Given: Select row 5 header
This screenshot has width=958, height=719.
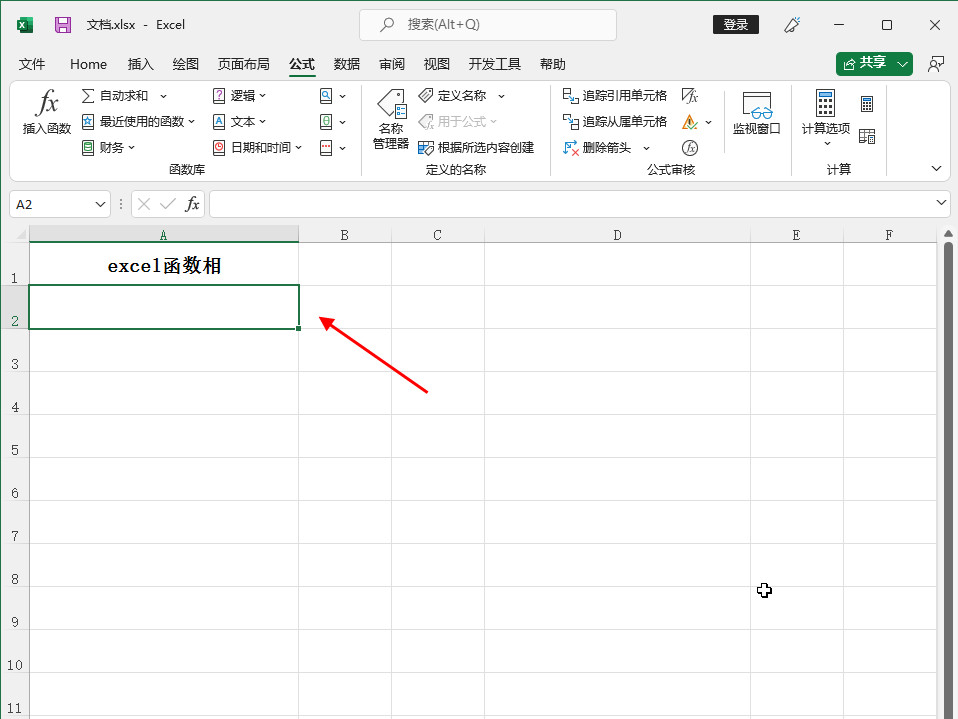Looking at the screenshot, I should coord(15,437).
